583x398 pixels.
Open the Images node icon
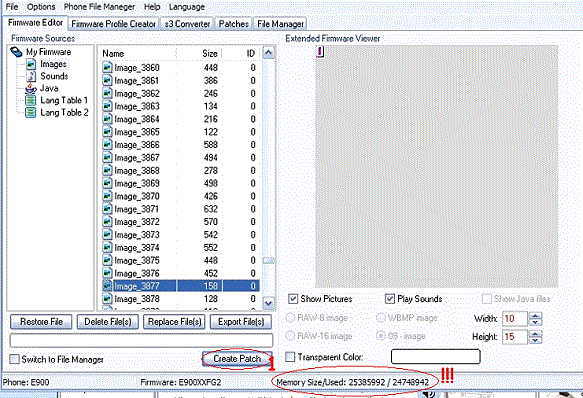coord(31,64)
